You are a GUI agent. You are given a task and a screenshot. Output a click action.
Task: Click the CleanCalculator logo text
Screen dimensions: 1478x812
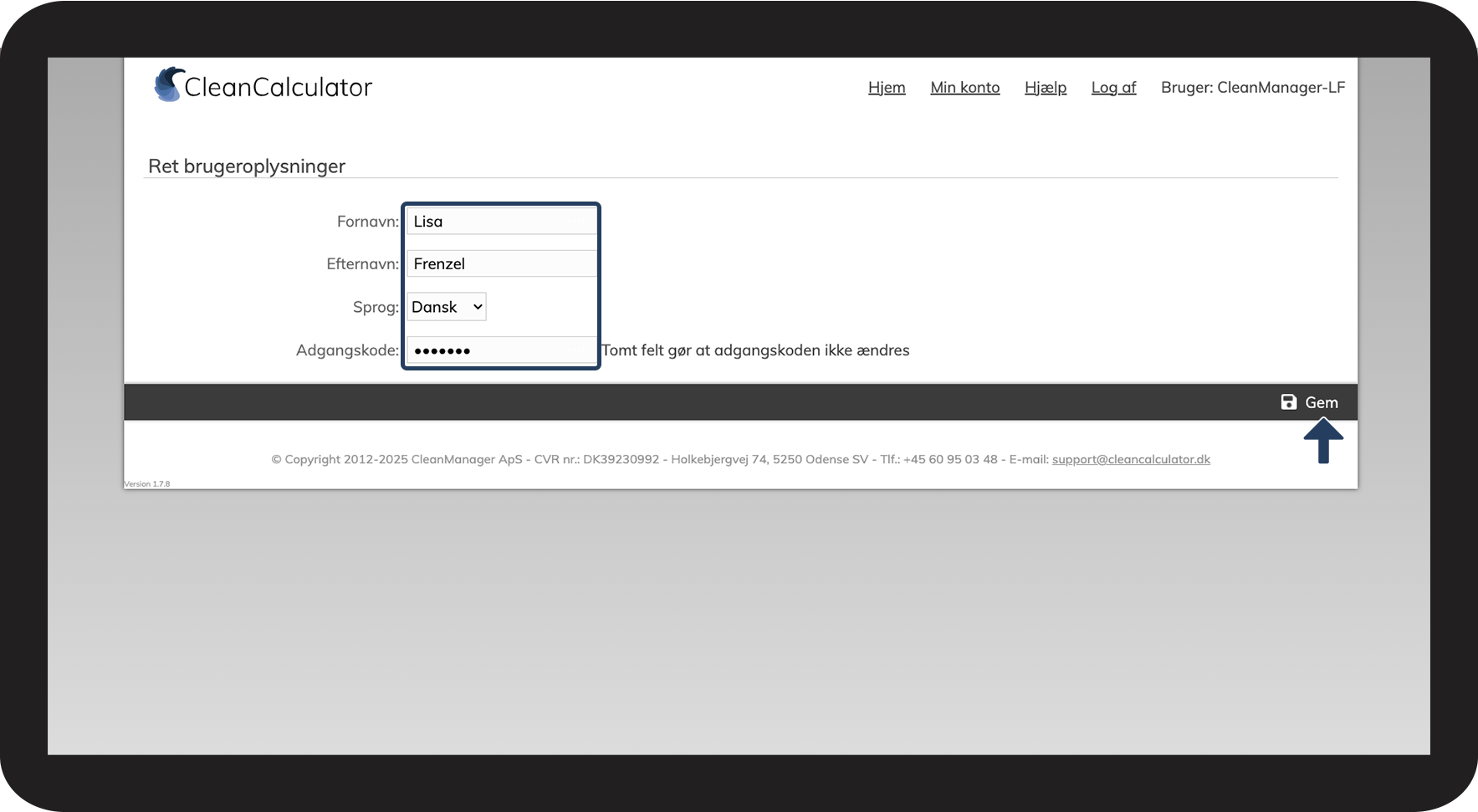(x=278, y=88)
